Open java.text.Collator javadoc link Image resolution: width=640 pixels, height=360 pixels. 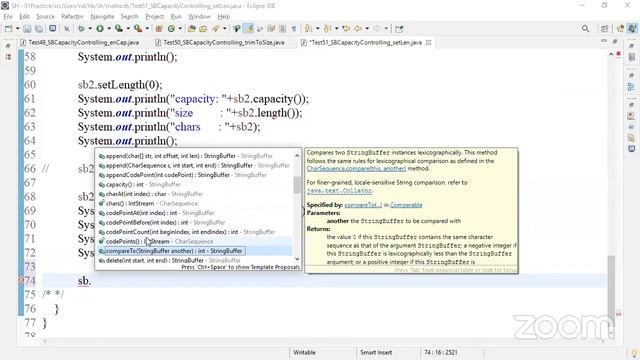click(x=339, y=191)
